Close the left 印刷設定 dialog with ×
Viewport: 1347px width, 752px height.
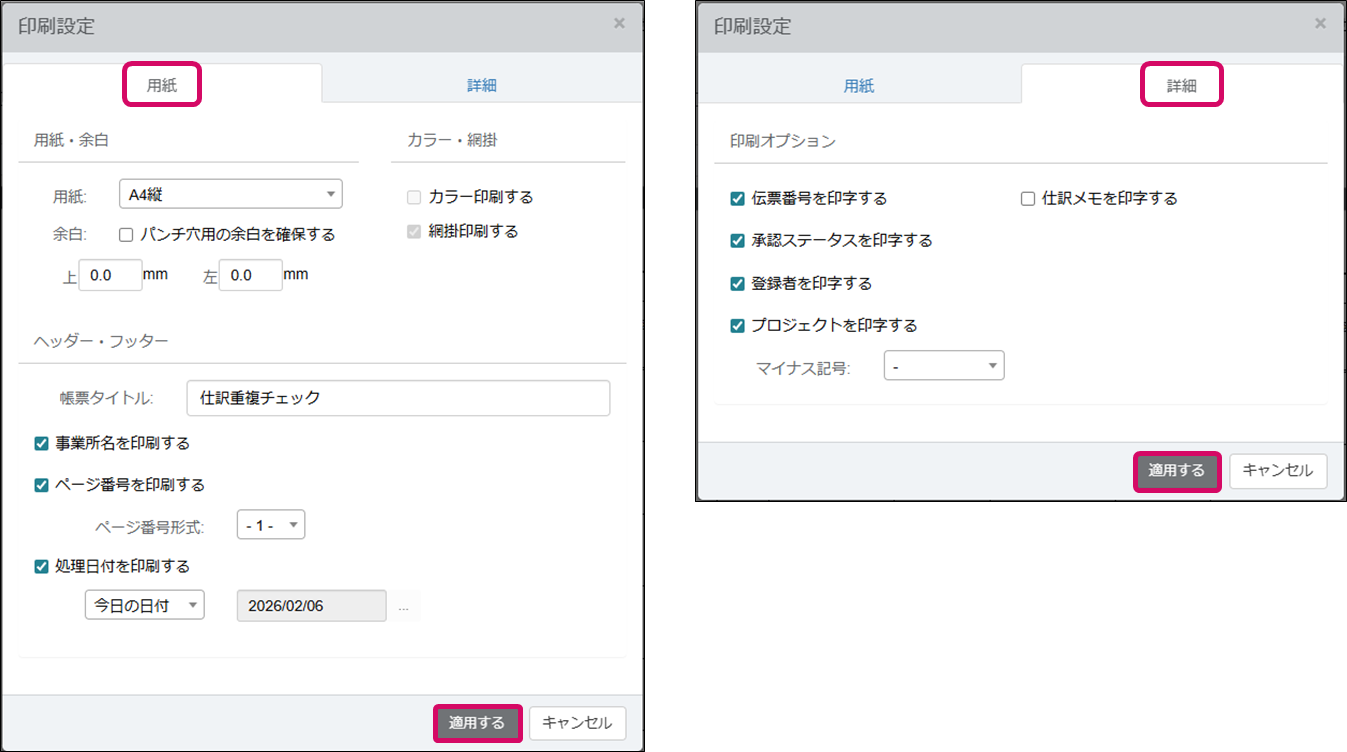619,23
